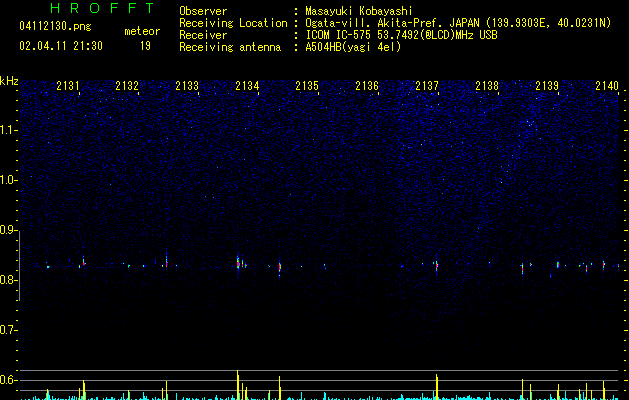Click the 0.9 kHz axis label
The image size is (629, 400).
[x=9, y=230]
